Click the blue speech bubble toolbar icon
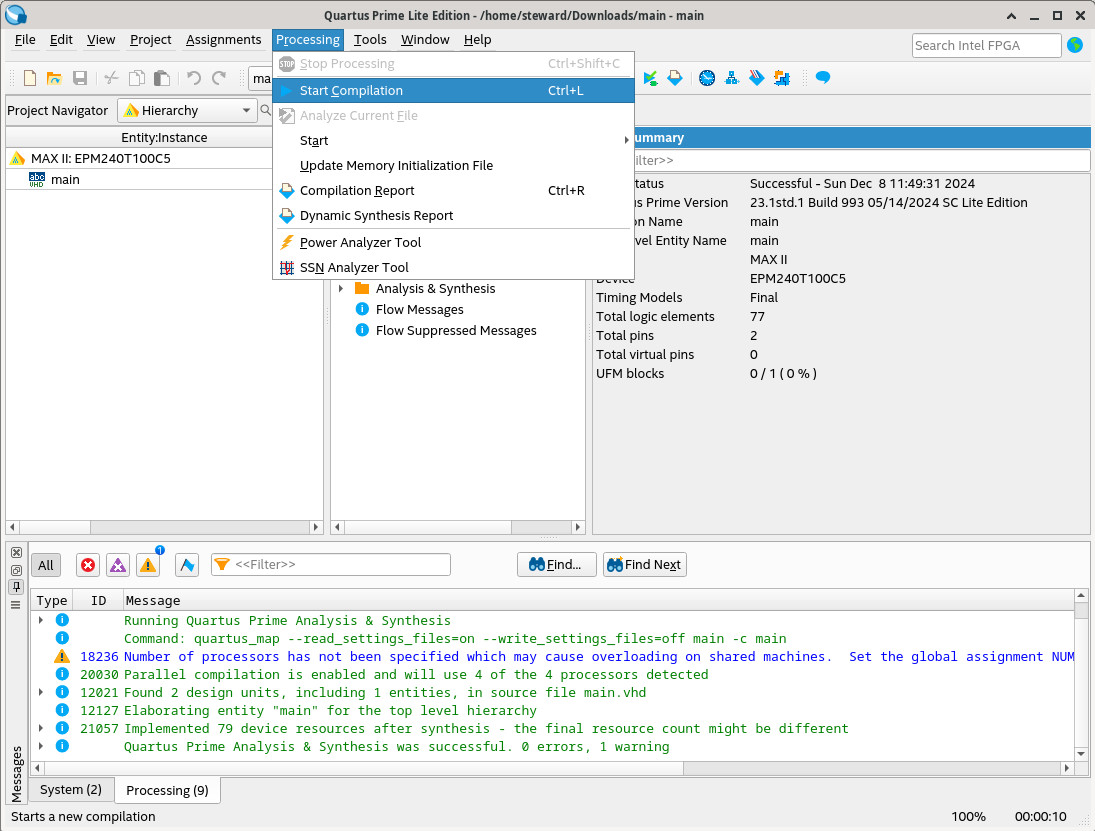This screenshot has height=831, width=1095. 823,78
